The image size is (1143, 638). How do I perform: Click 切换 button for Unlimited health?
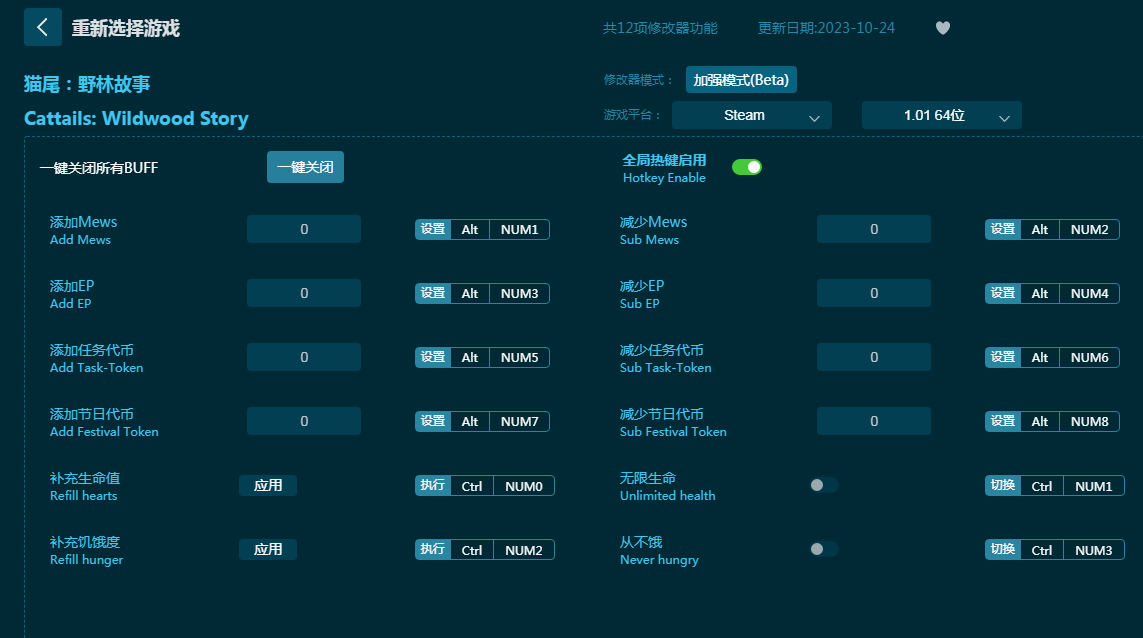pos(1002,486)
